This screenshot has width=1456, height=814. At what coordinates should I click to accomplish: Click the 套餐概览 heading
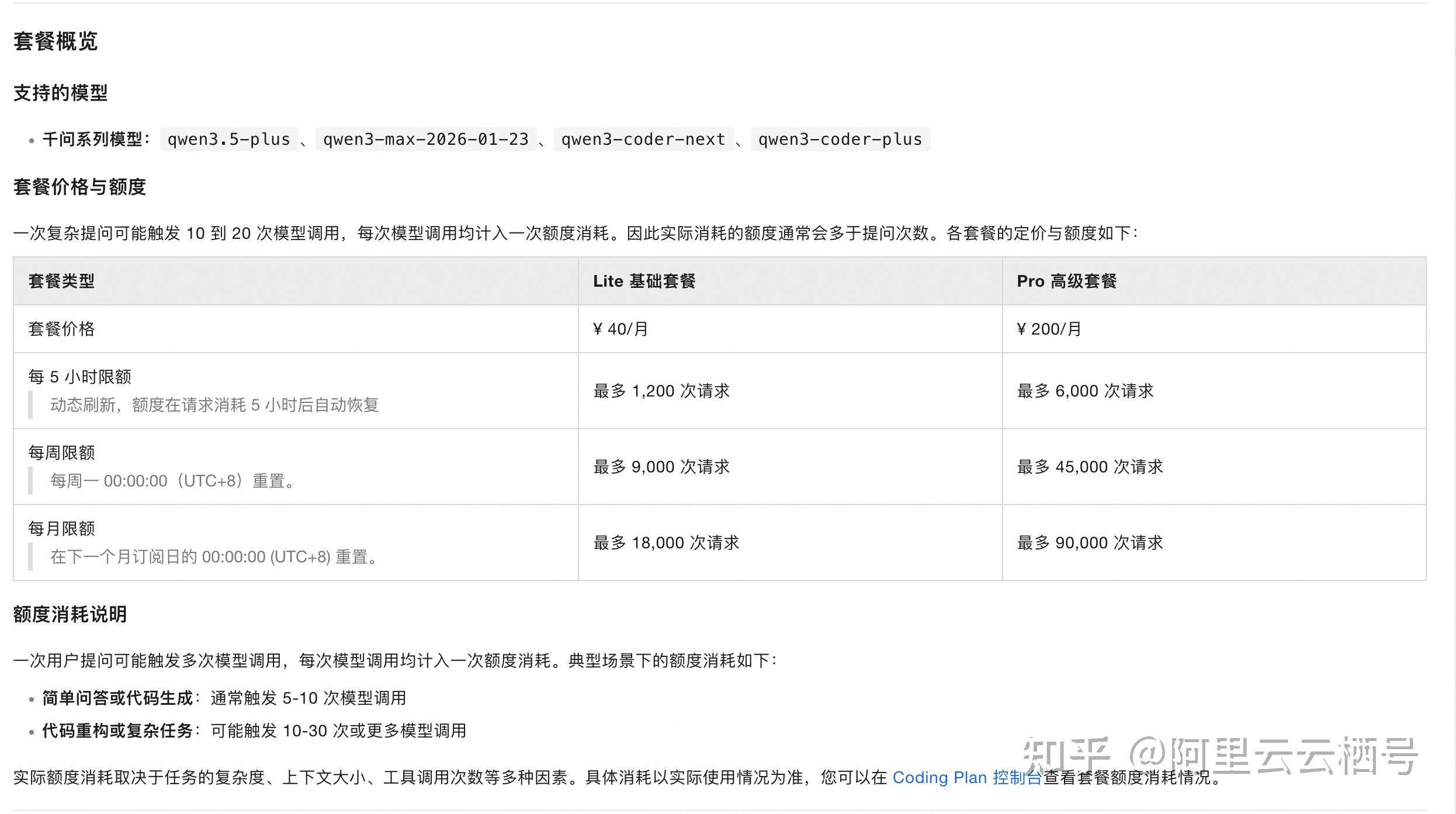point(56,41)
